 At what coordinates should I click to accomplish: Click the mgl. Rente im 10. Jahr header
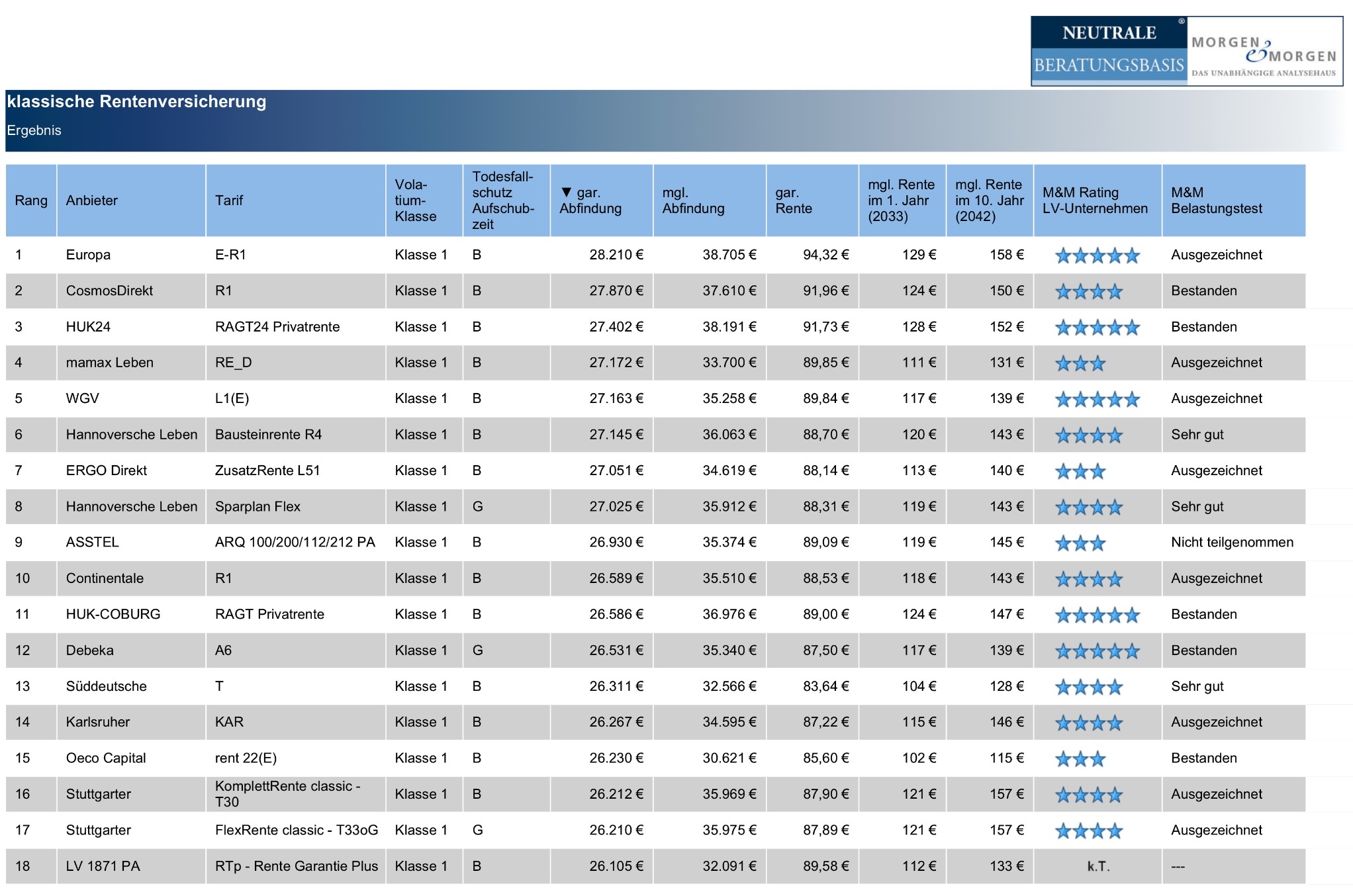pyautogui.click(x=990, y=201)
